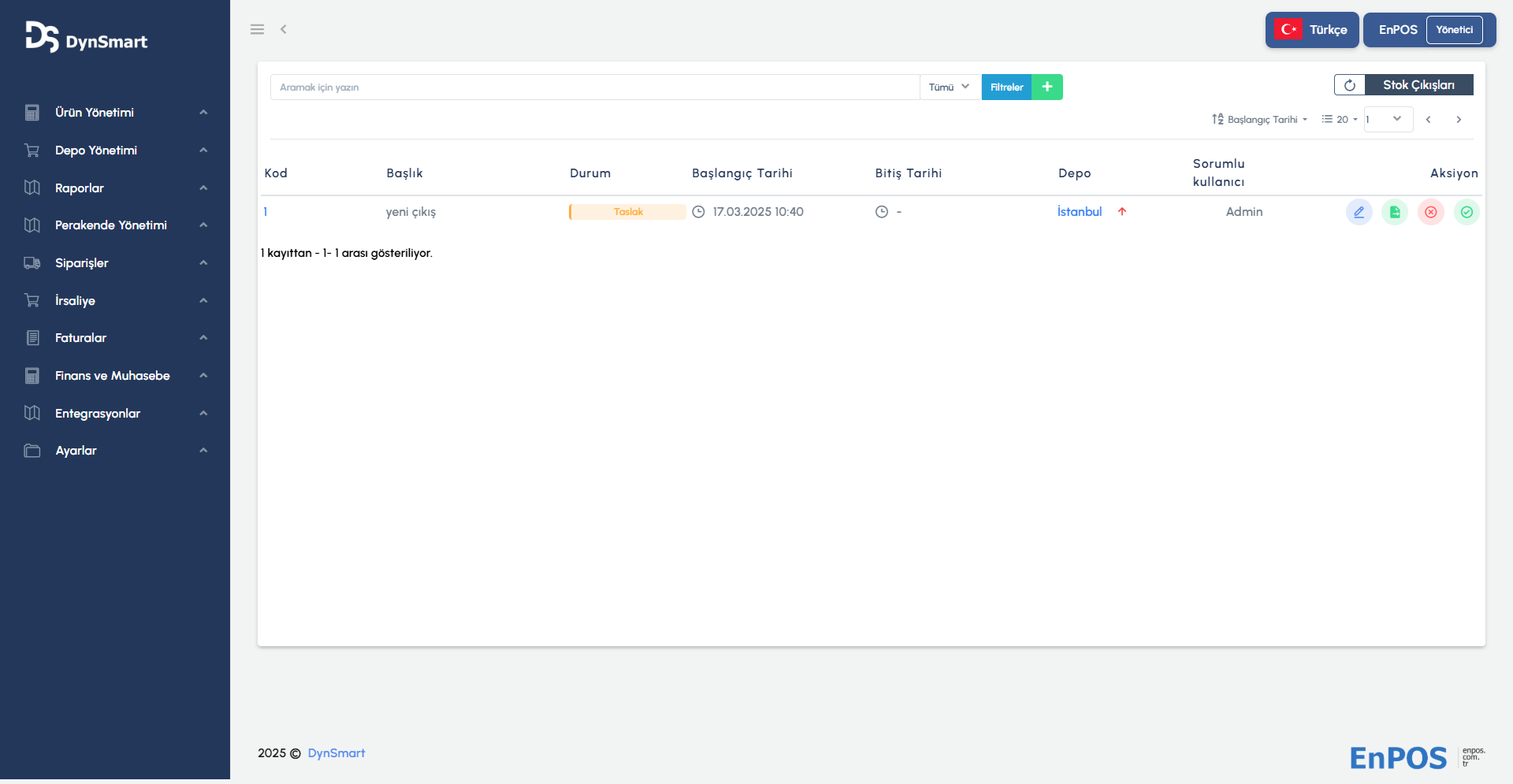
Task: Expand Ürün Yönetimi sidebar menu
Action: (115, 113)
